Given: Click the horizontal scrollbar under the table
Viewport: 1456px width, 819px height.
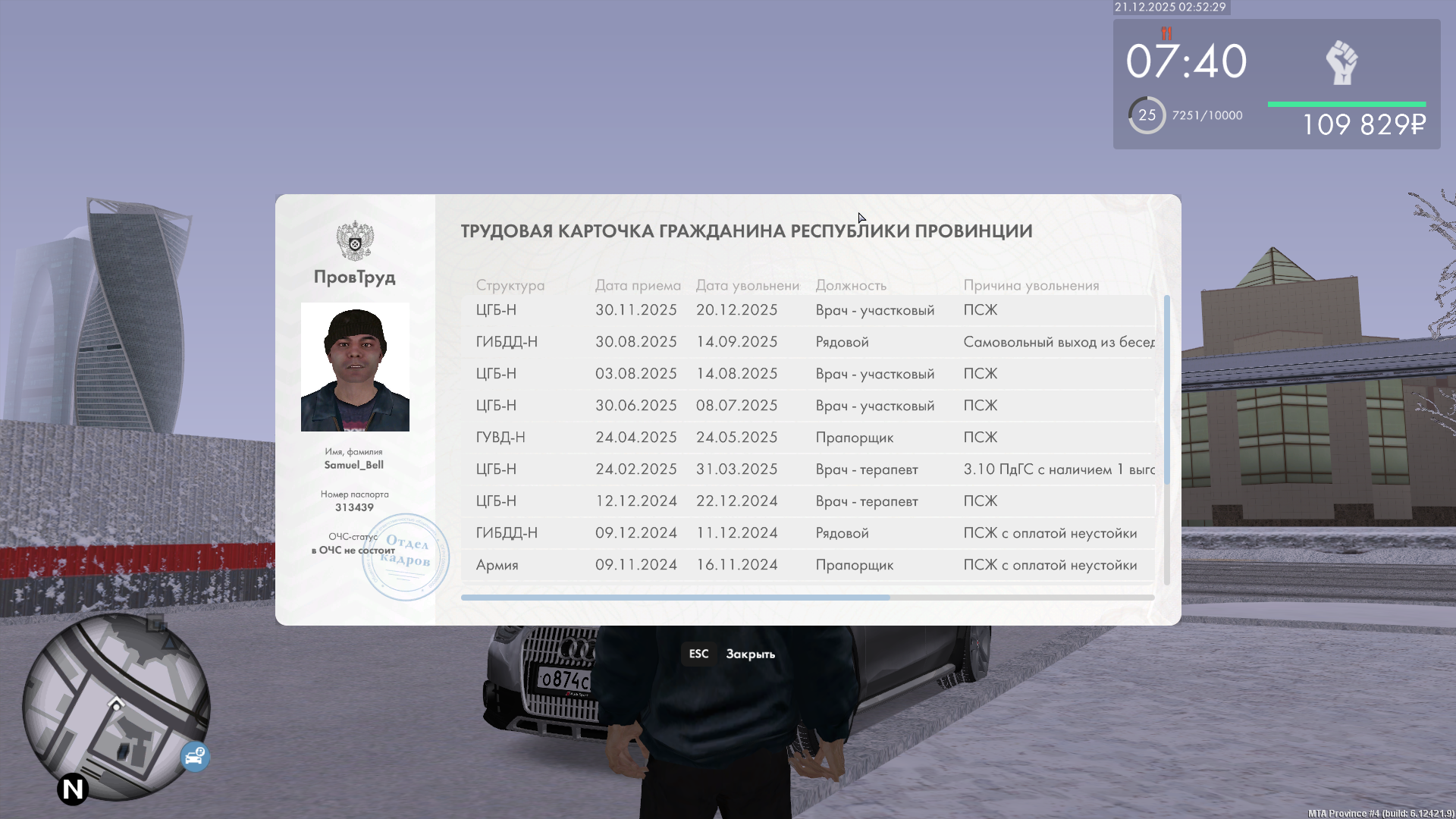Looking at the screenshot, I should (x=675, y=598).
